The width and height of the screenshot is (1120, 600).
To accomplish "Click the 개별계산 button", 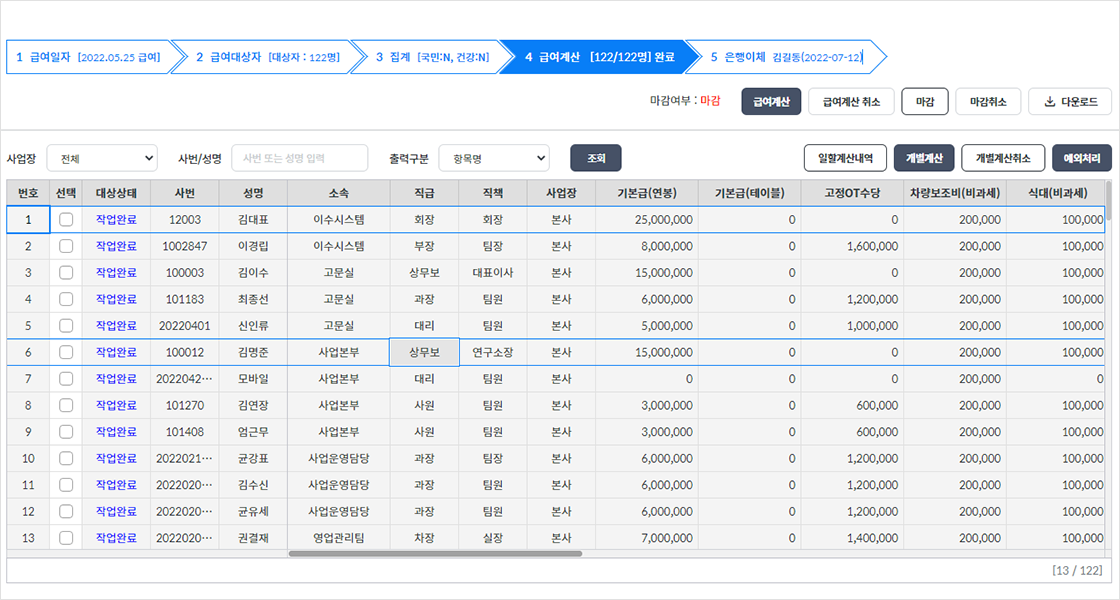I will 924,158.
